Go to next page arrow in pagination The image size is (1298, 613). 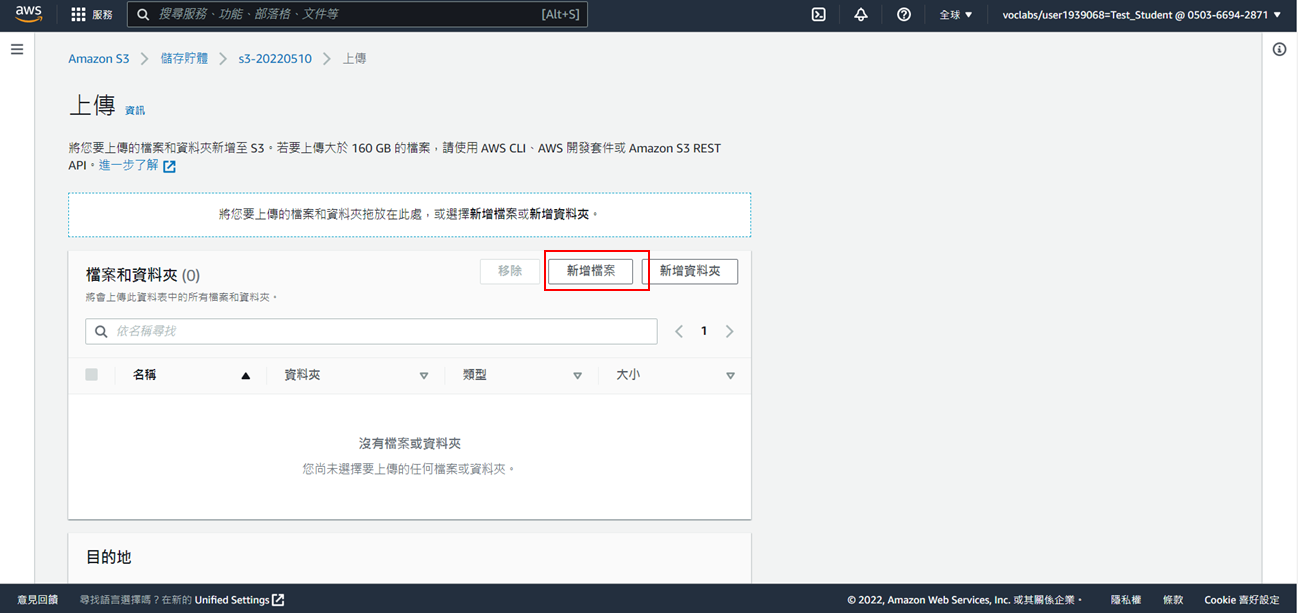pyautogui.click(x=729, y=331)
